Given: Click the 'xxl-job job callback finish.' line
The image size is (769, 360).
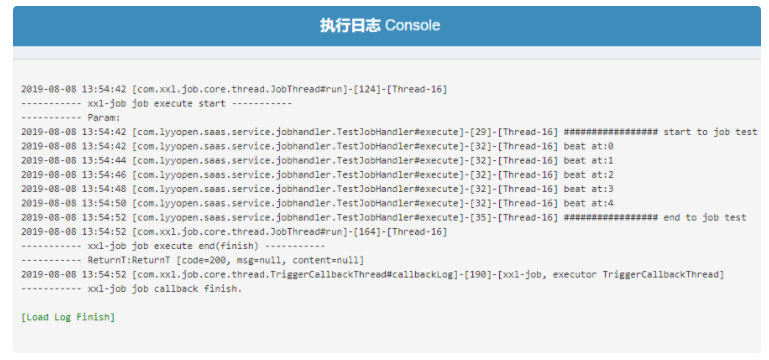Looking at the screenshot, I should (131, 288).
